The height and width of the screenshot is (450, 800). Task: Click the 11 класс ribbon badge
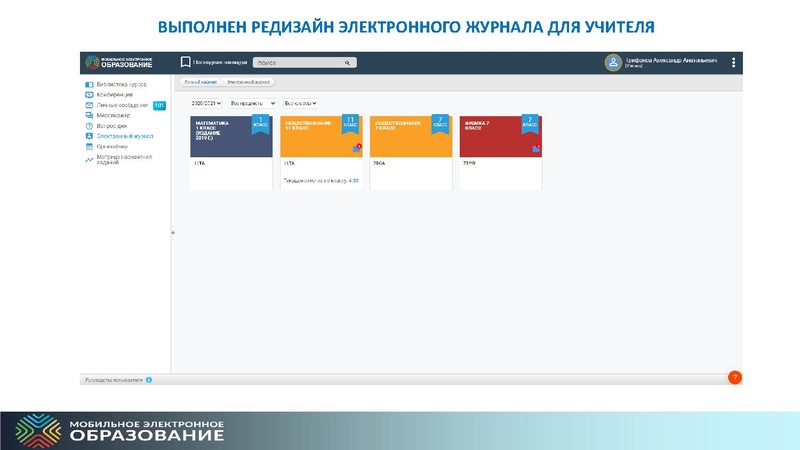[x=350, y=124]
